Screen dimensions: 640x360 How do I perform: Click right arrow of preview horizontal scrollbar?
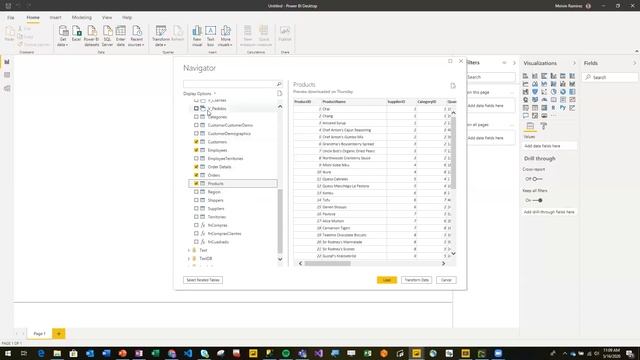[443, 264]
